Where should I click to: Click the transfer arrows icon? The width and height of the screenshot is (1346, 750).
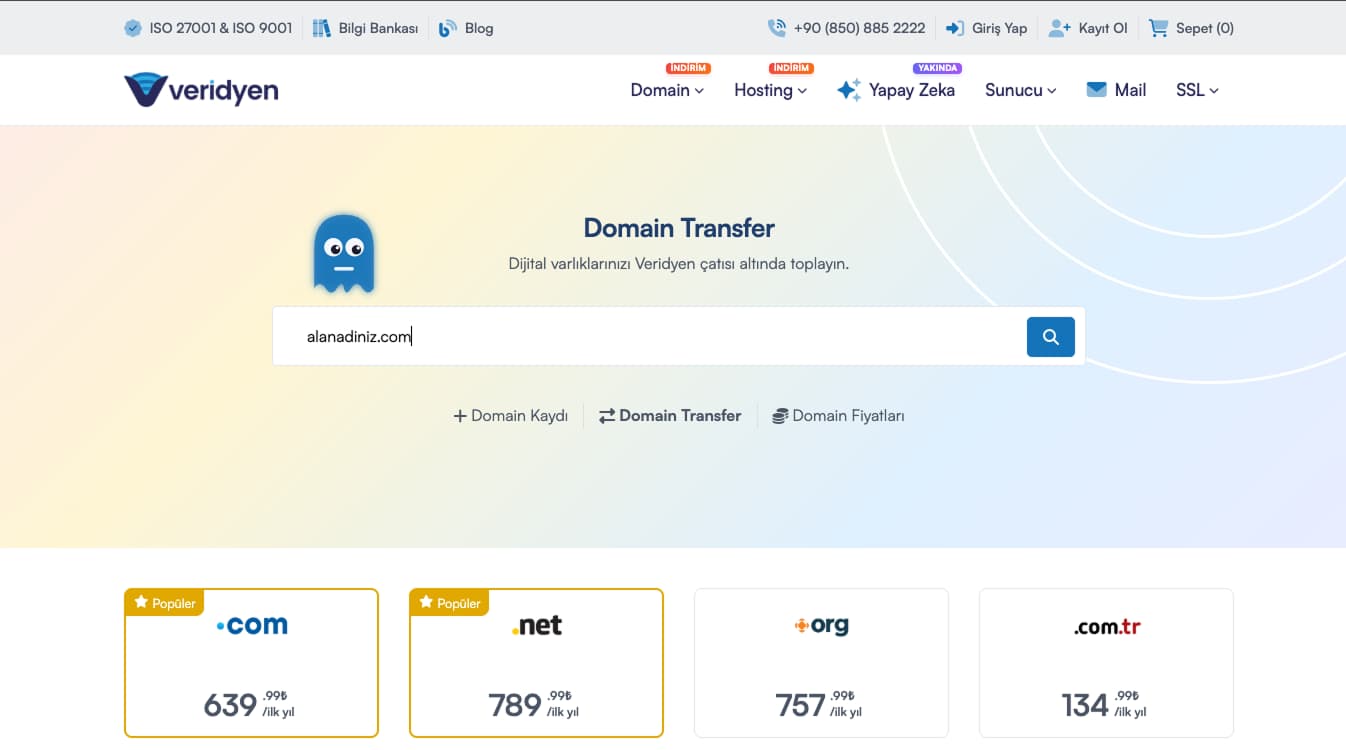click(607, 416)
